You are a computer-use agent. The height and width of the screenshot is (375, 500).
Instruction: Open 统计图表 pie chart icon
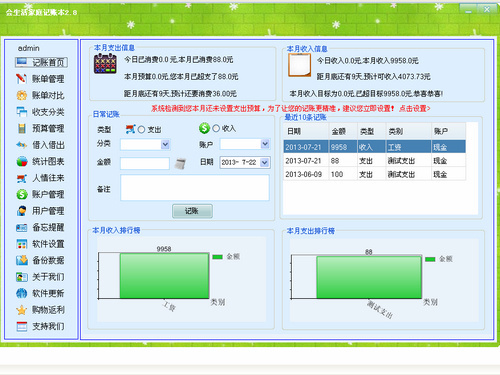pos(22,161)
